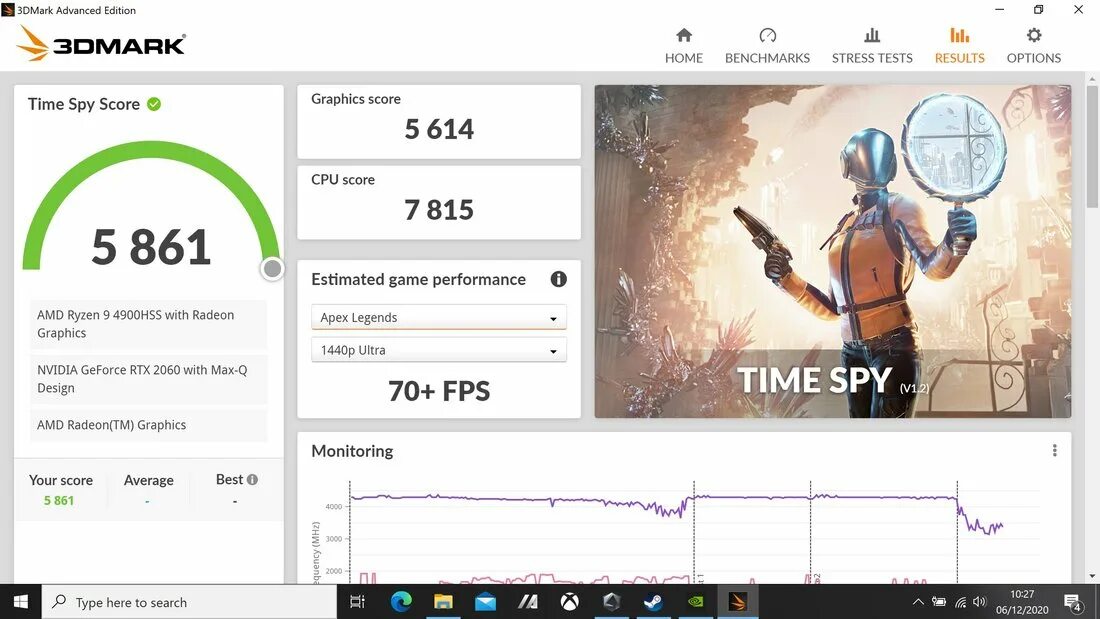The image size is (1100, 619).
Task: Click the taskbar search box
Action: 189,602
